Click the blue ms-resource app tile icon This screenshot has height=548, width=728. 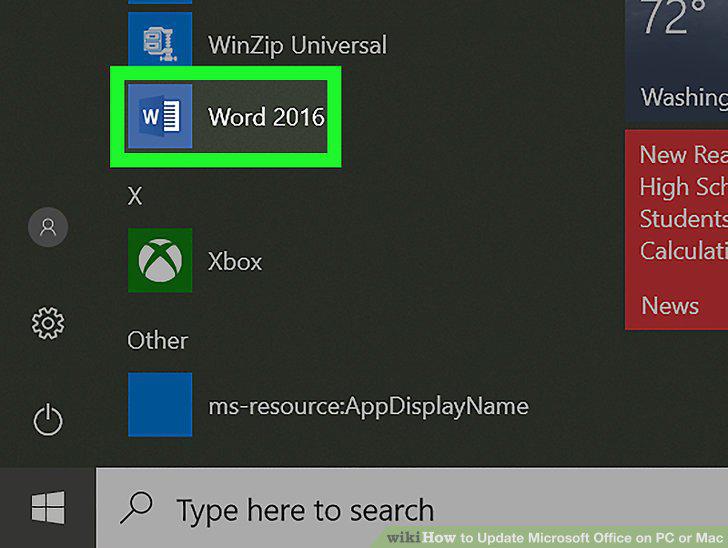click(160, 404)
